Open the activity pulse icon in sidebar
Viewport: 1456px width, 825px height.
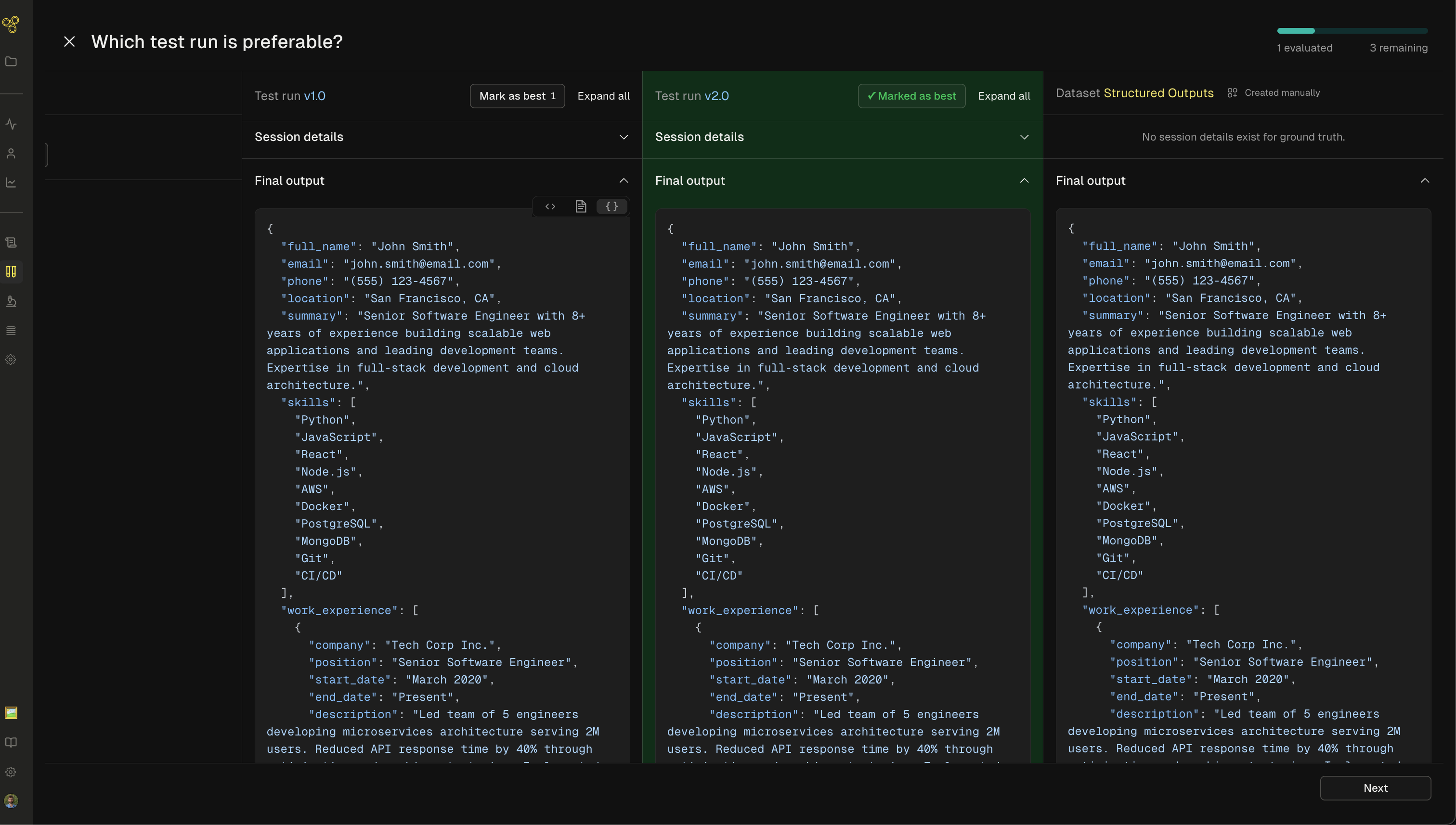coord(11,124)
